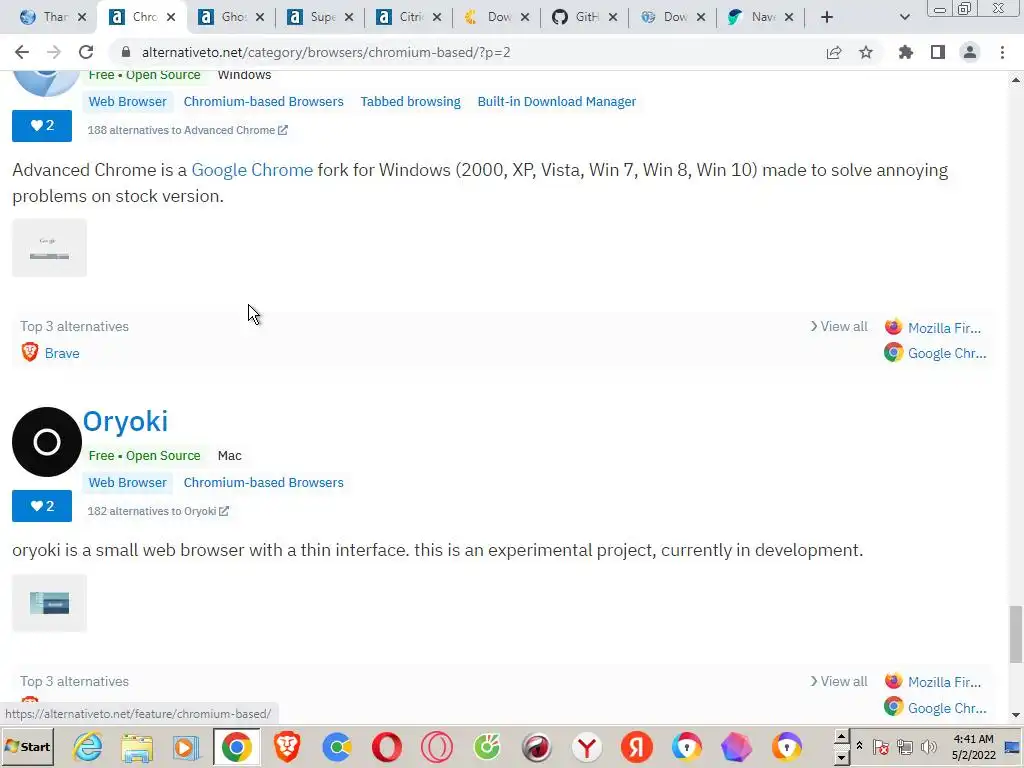Open the volume speaker tray icon
Screen dimensions: 1024x768
(x=928, y=746)
